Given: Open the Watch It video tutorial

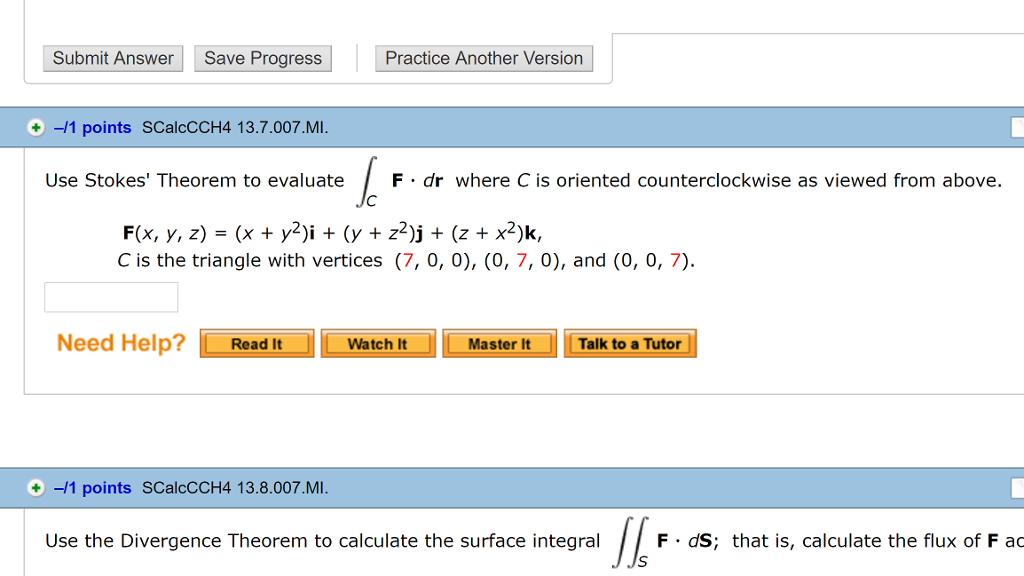Looking at the screenshot, I should (x=378, y=343).
